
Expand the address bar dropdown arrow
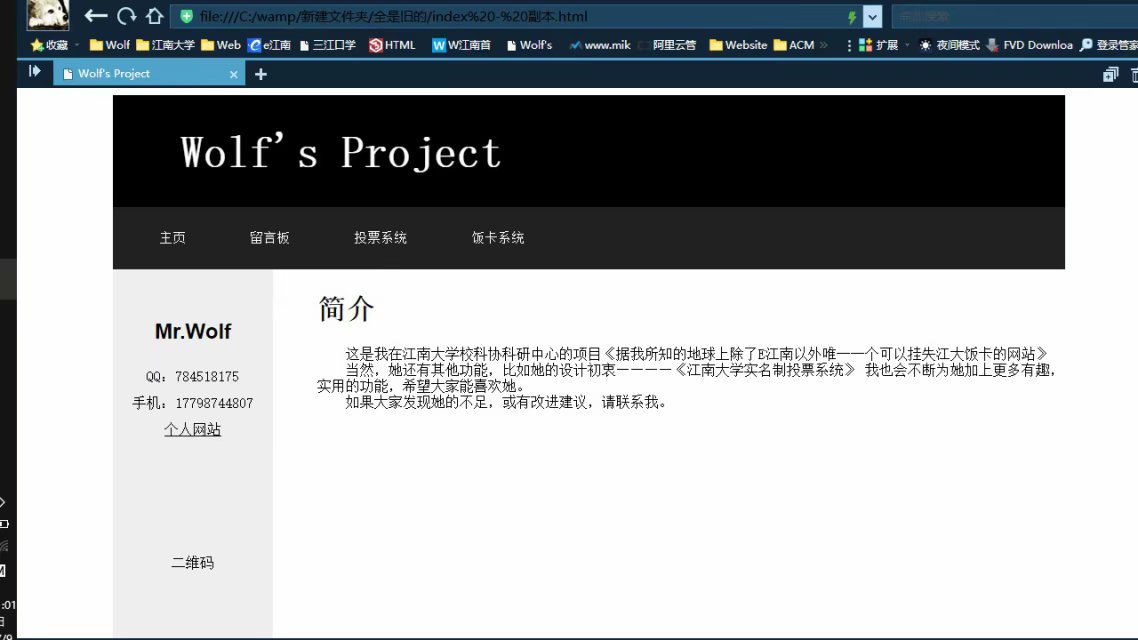click(872, 17)
